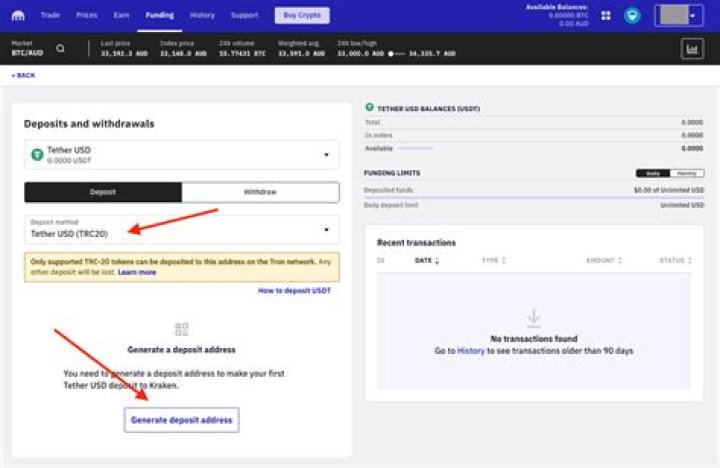Open the Deposit method dropdown
Viewport: 720px width, 468px height.
pos(326,230)
